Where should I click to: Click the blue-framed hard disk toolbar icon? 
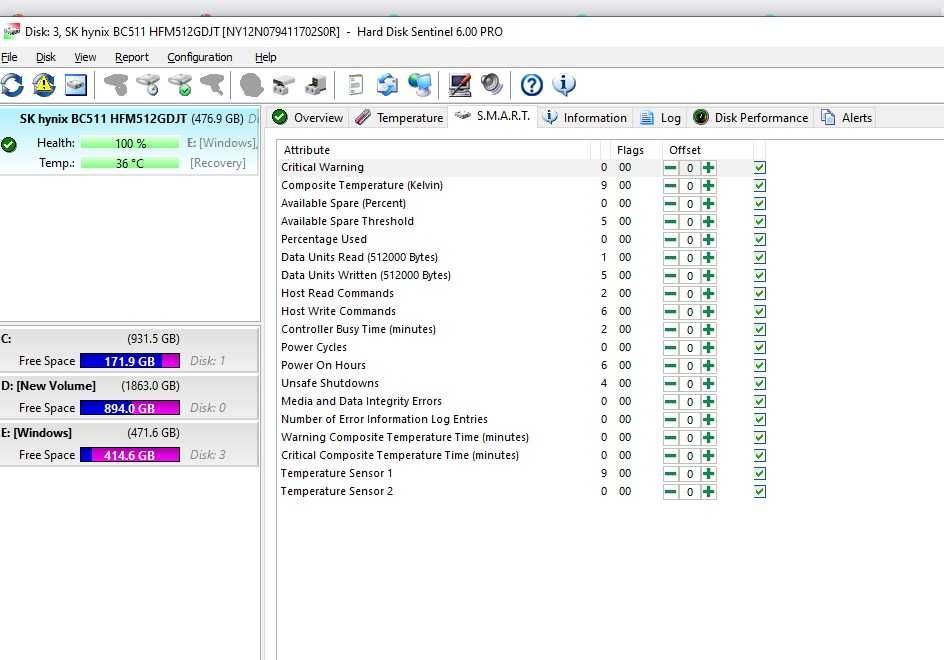point(76,85)
